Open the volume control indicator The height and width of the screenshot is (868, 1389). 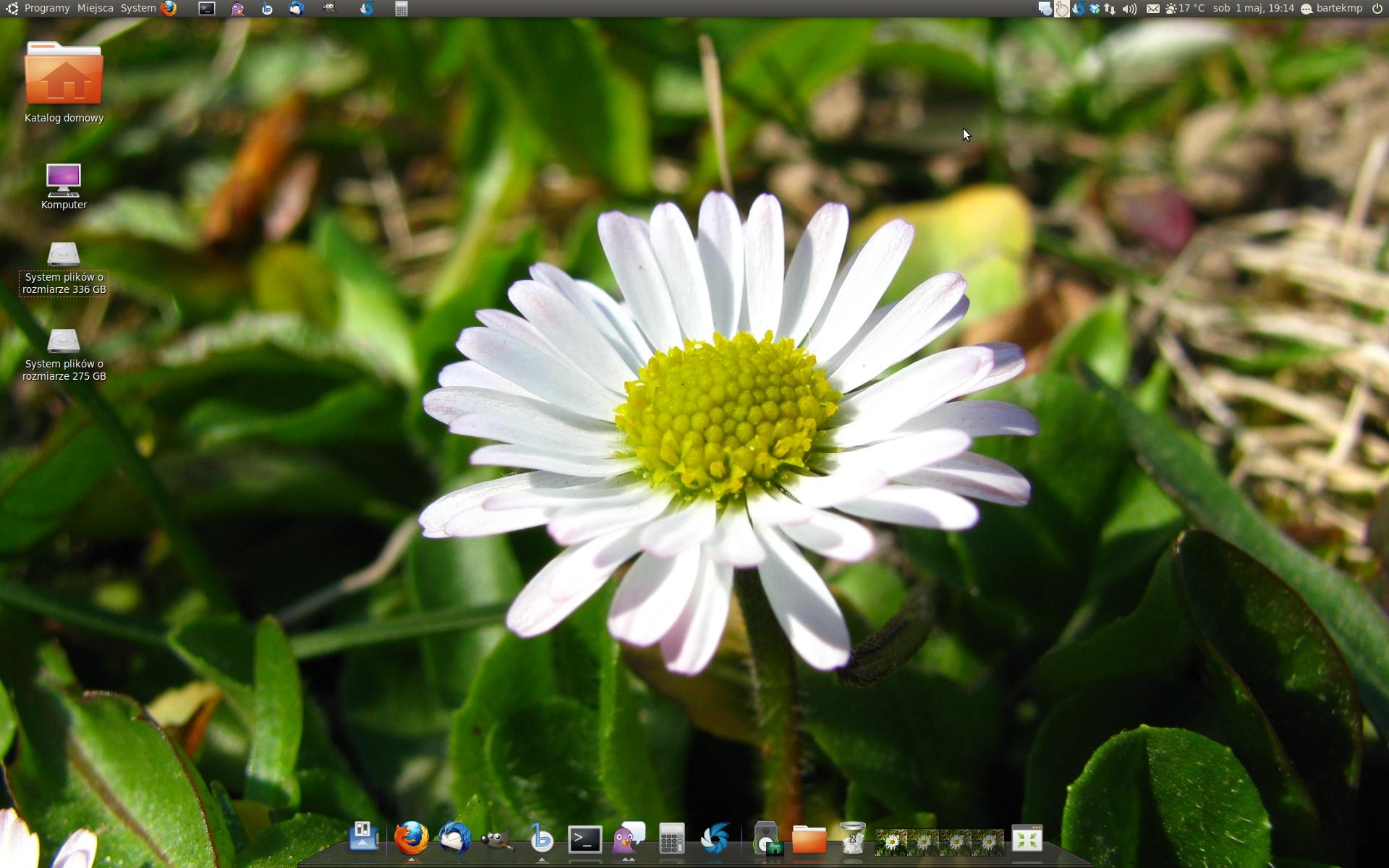pyautogui.click(x=1129, y=9)
